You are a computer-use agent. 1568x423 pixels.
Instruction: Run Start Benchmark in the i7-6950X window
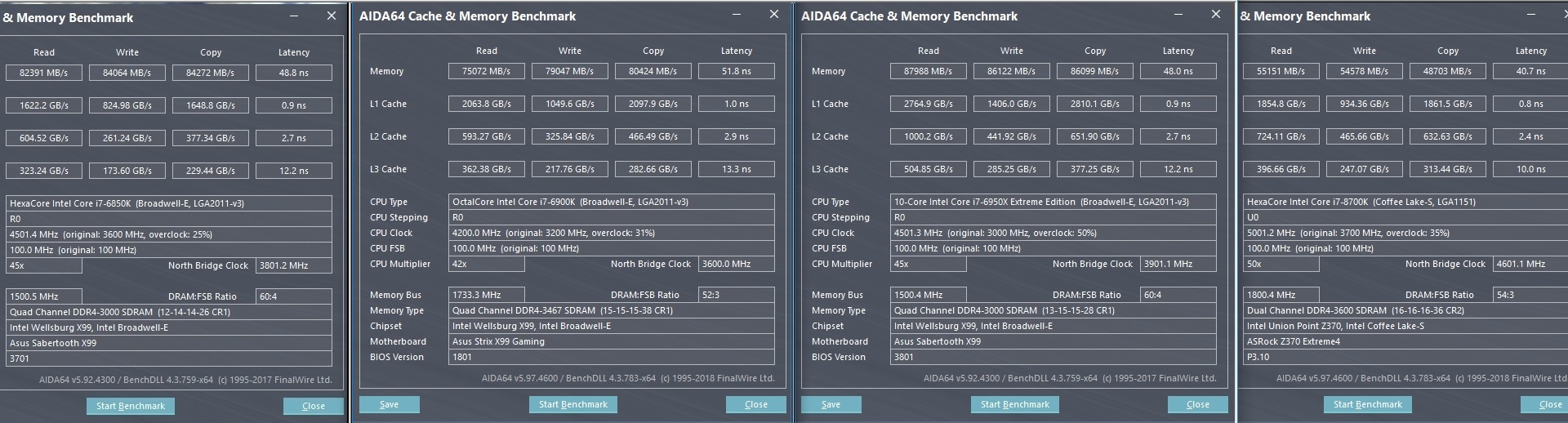click(1014, 404)
